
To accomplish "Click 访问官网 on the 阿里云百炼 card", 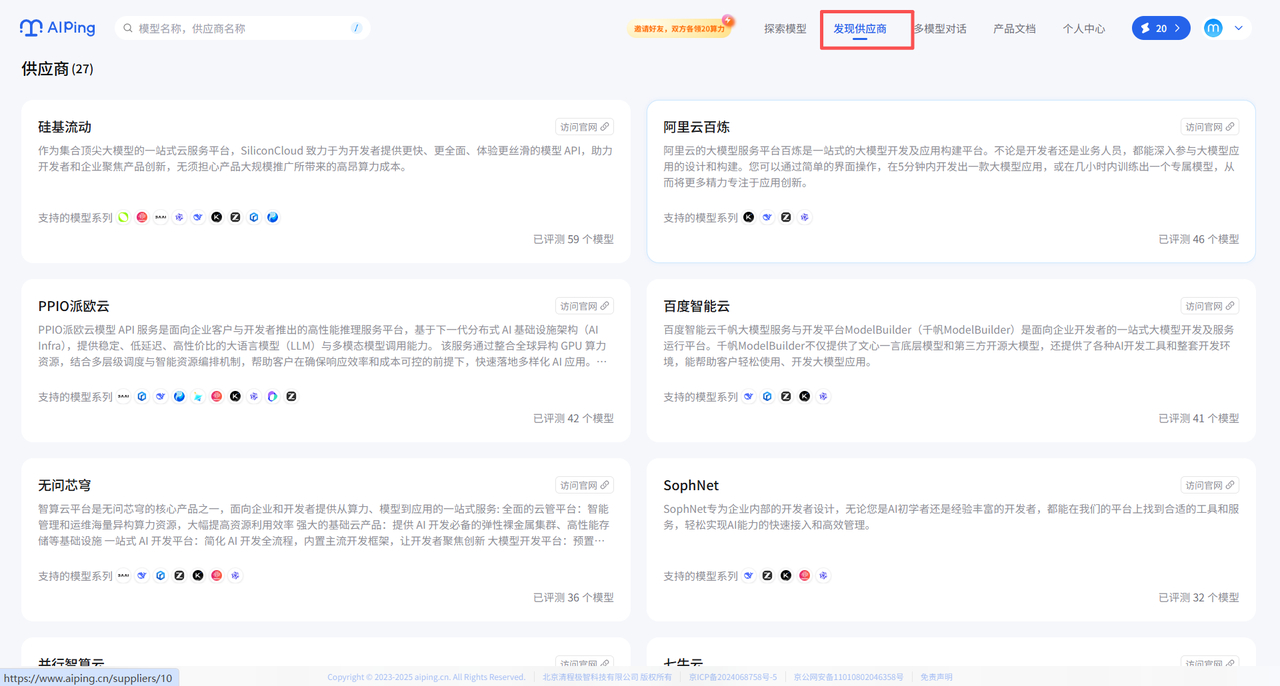I will (1210, 127).
